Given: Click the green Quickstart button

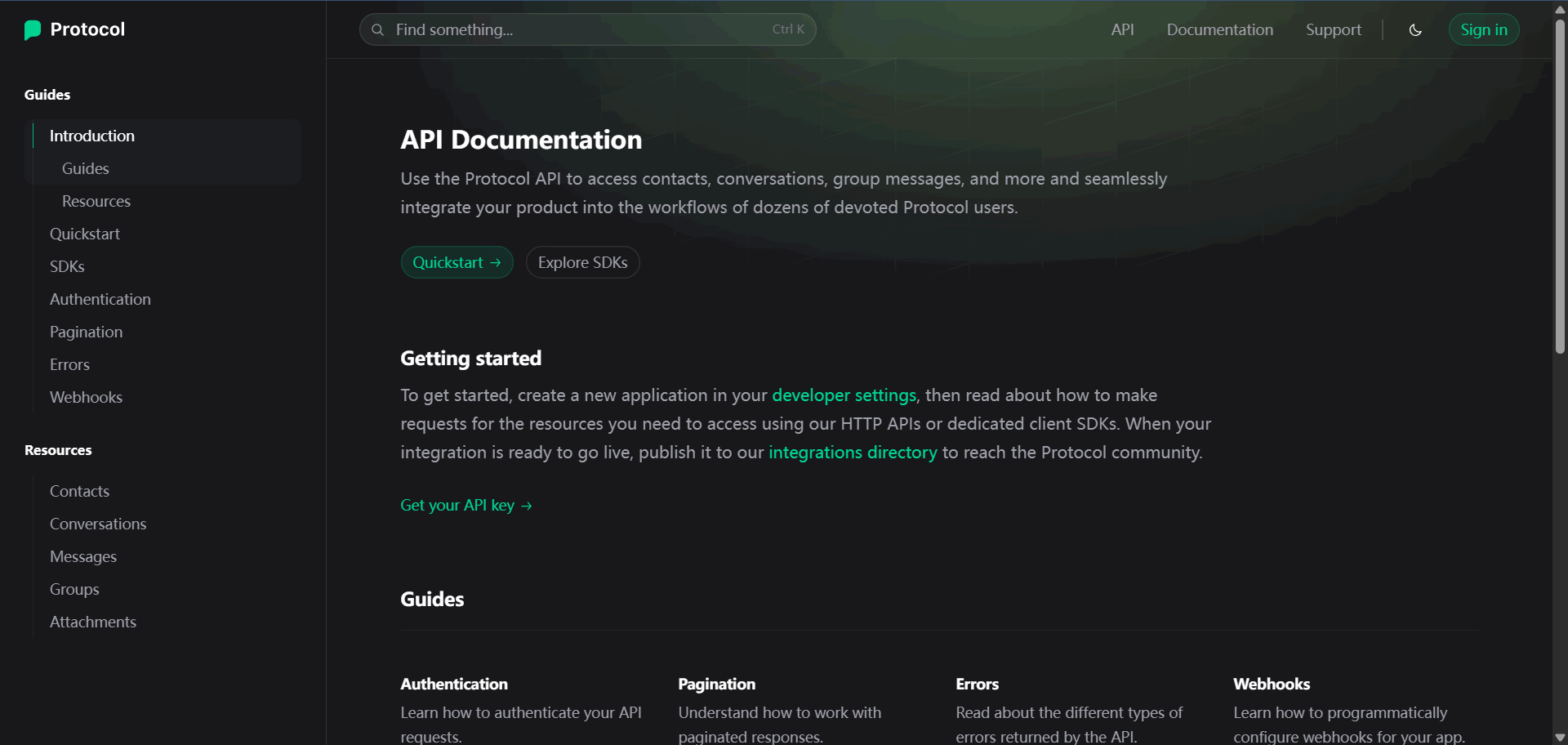Looking at the screenshot, I should pyautogui.click(x=457, y=262).
